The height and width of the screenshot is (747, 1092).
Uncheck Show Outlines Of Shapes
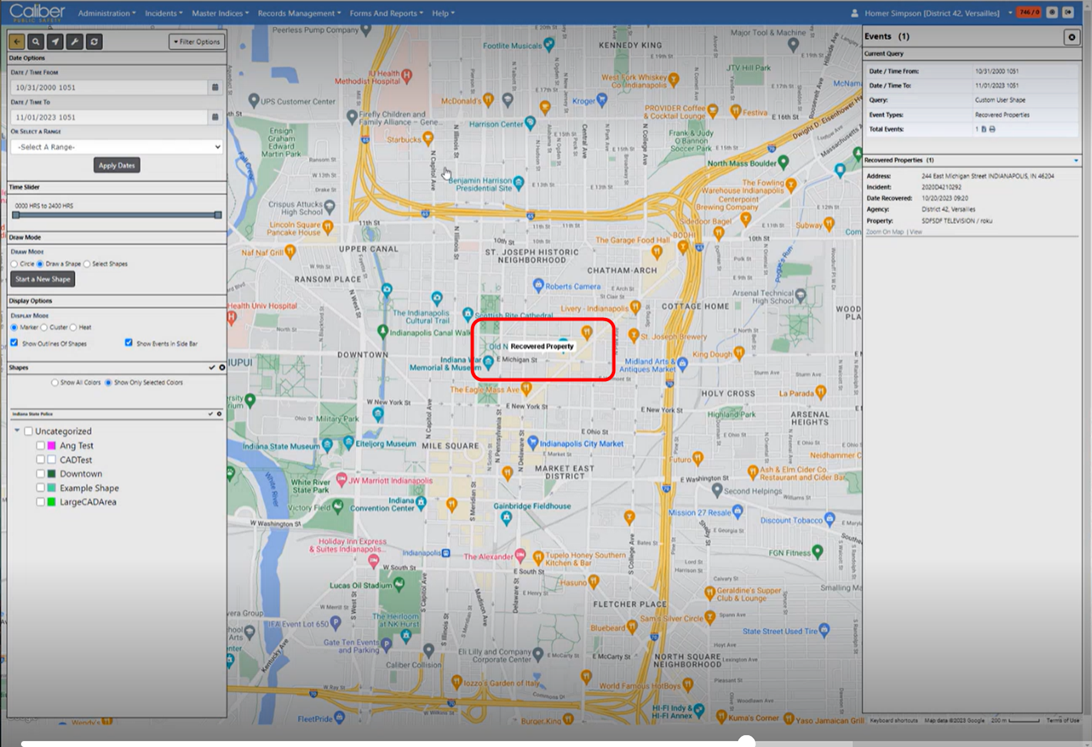(x=14, y=343)
